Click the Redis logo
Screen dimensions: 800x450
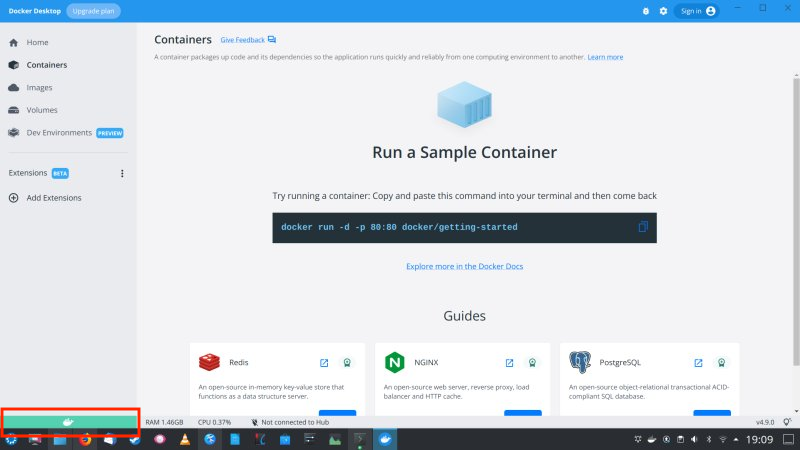pyautogui.click(x=209, y=362)
